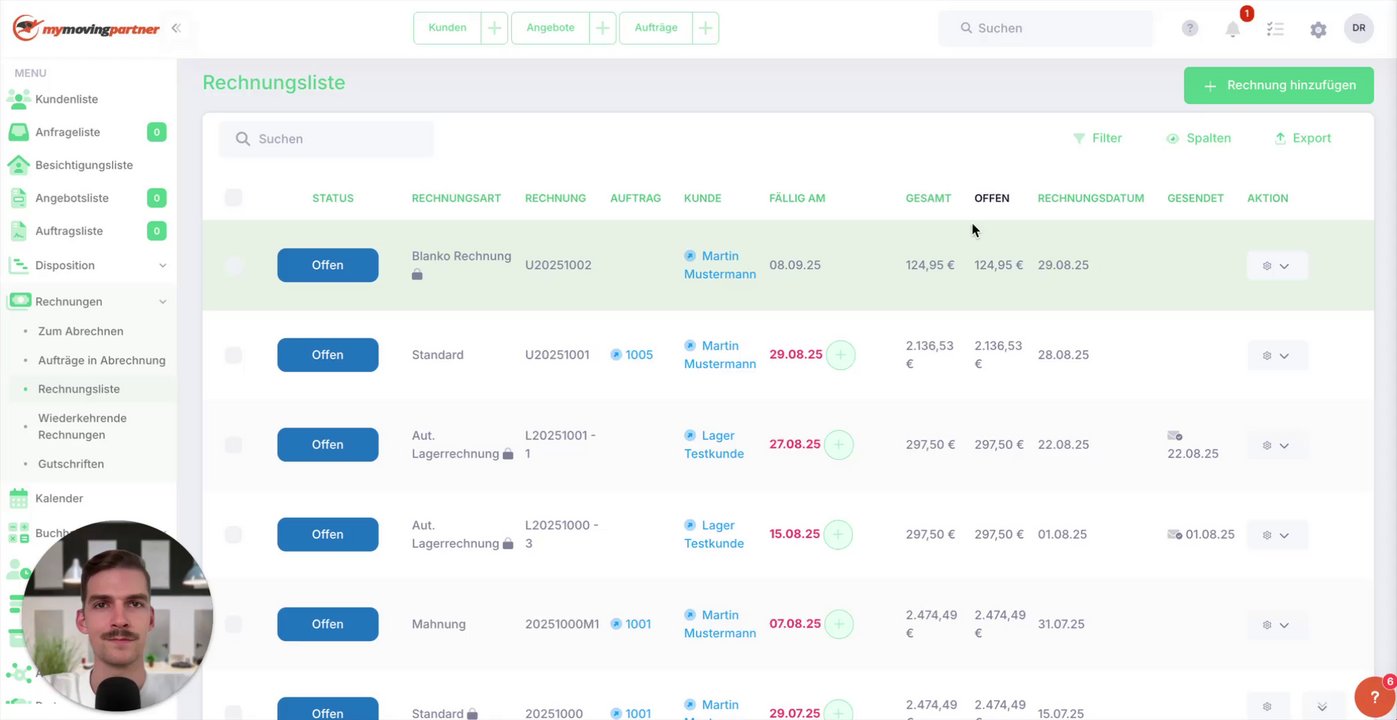Open Wiederkehrende Rechnungen submenu item
This screenshot has width=1397, height=720.
82,426
